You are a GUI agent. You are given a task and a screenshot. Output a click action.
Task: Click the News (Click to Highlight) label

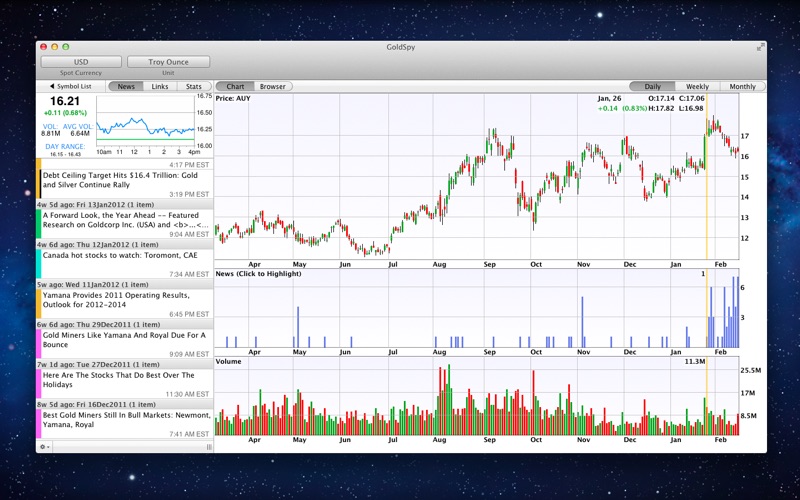259,274
